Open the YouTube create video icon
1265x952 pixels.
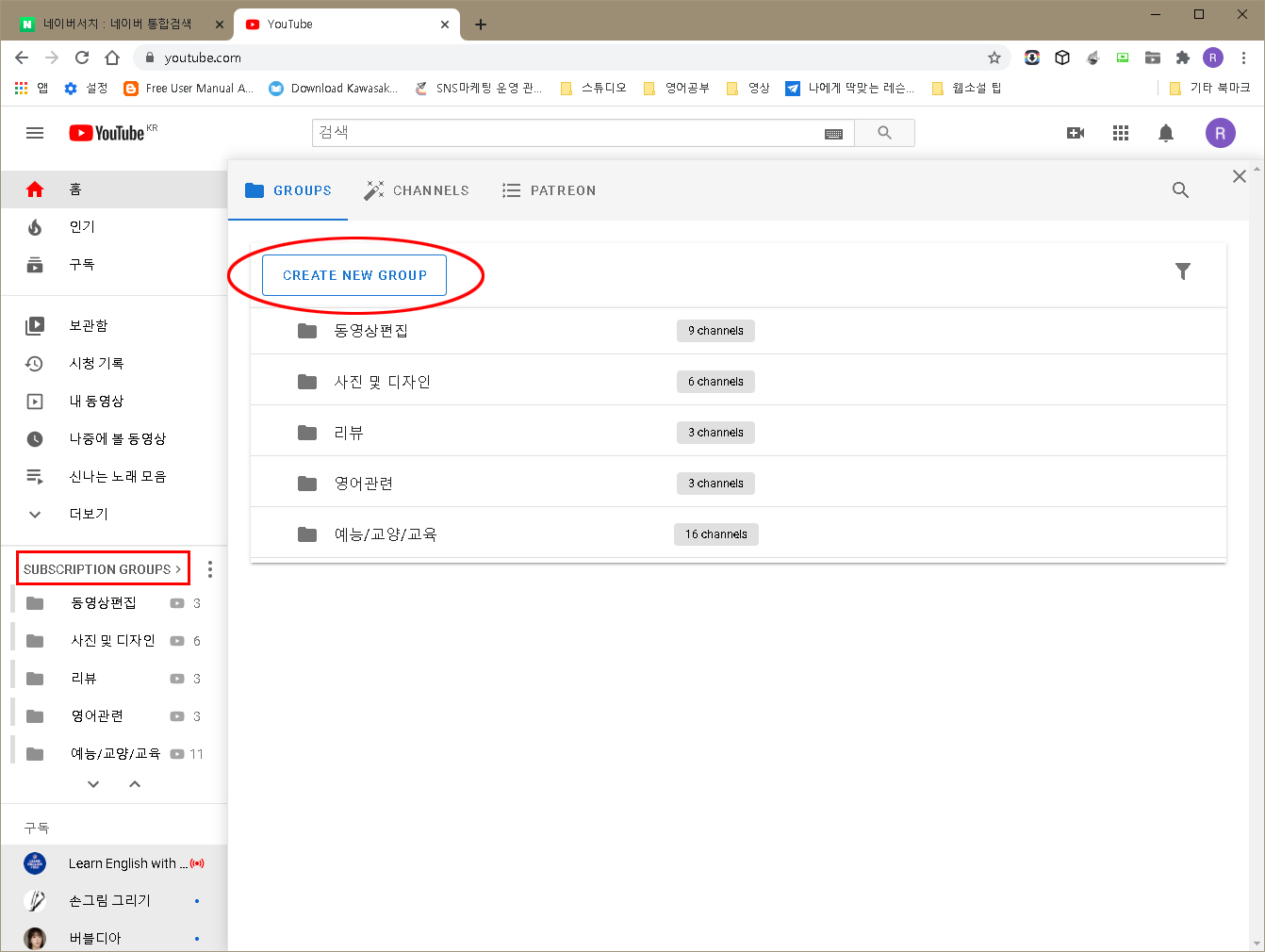[1076, 133]
